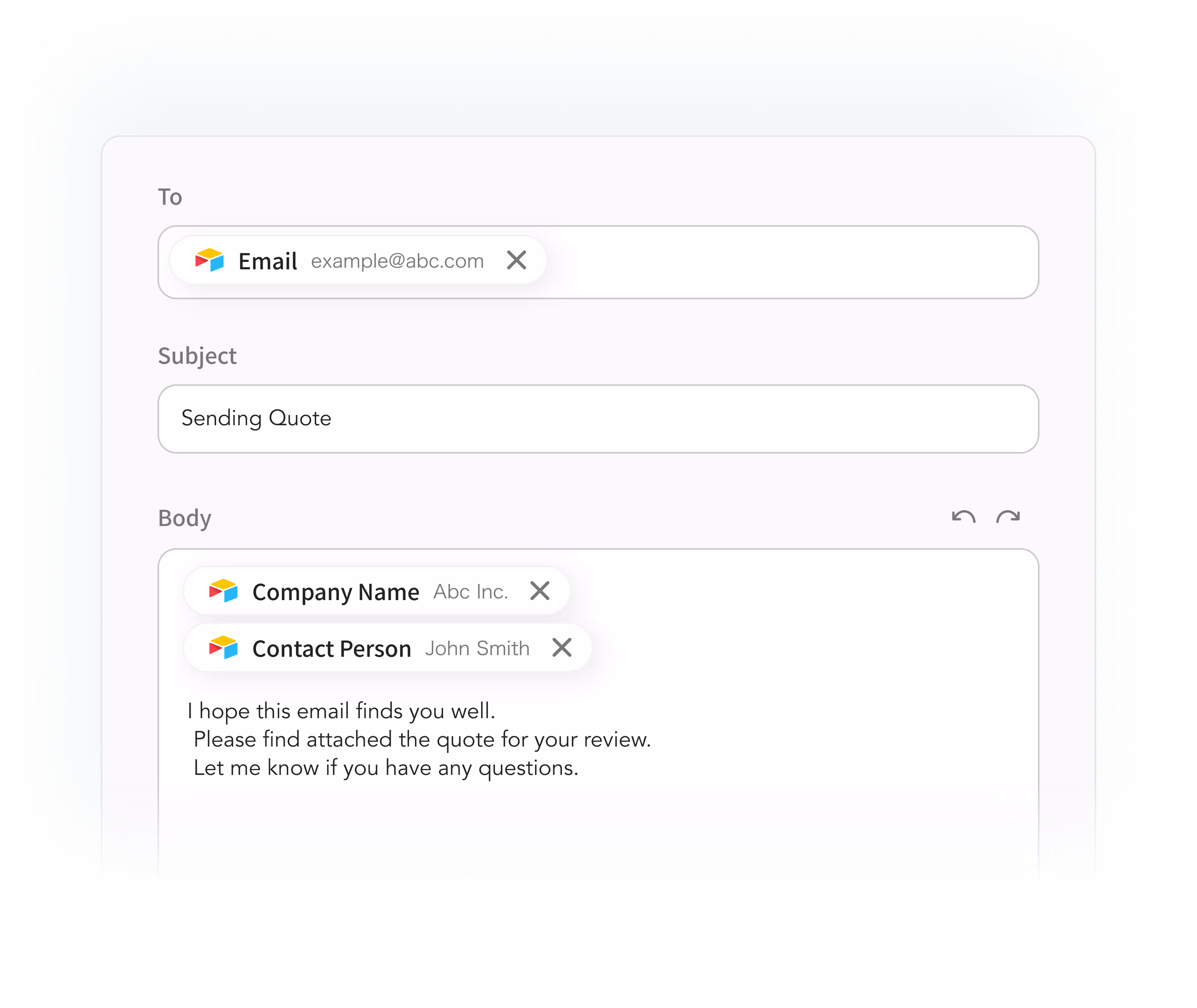Redo the body edit
The height and width of the screenshot is (1008, 1197).
coord(1008,517)
